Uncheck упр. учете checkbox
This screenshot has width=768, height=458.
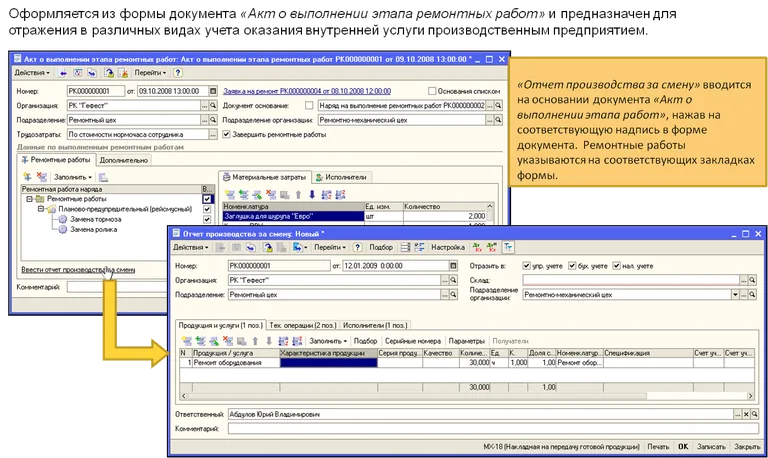527,266
